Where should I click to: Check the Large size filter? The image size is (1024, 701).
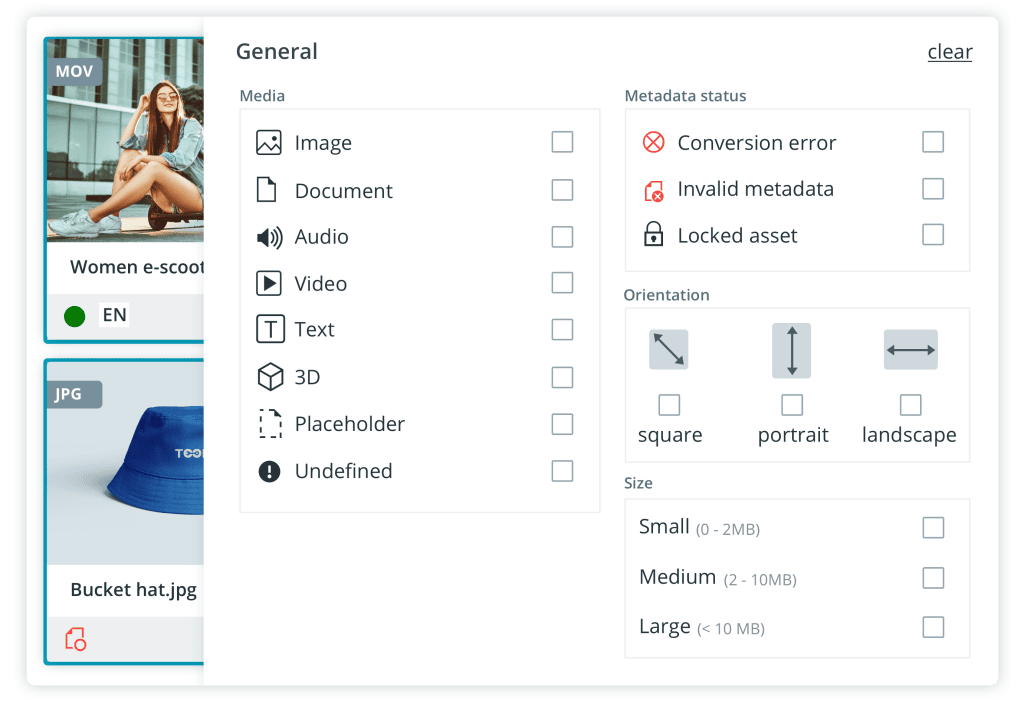(932, 627)
